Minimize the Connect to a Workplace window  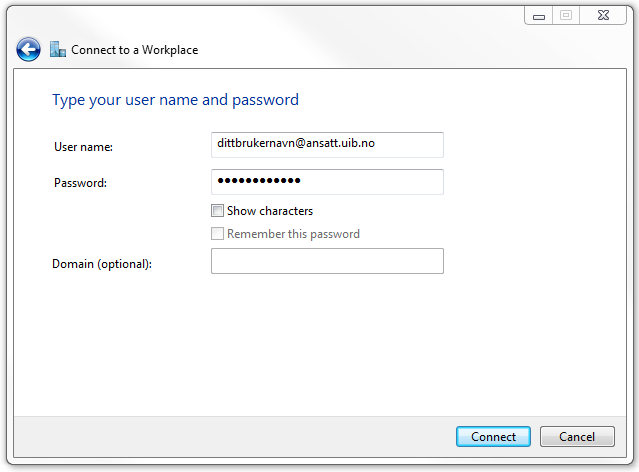pos(538,16)
